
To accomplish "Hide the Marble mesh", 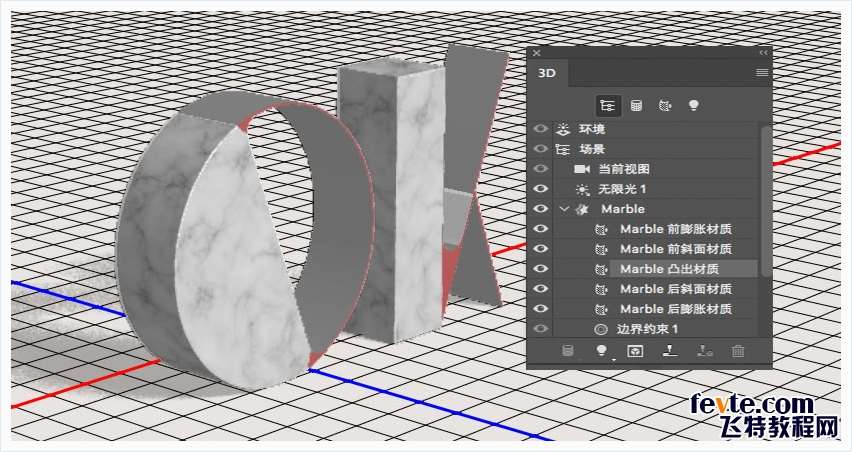I will point(540,209).
